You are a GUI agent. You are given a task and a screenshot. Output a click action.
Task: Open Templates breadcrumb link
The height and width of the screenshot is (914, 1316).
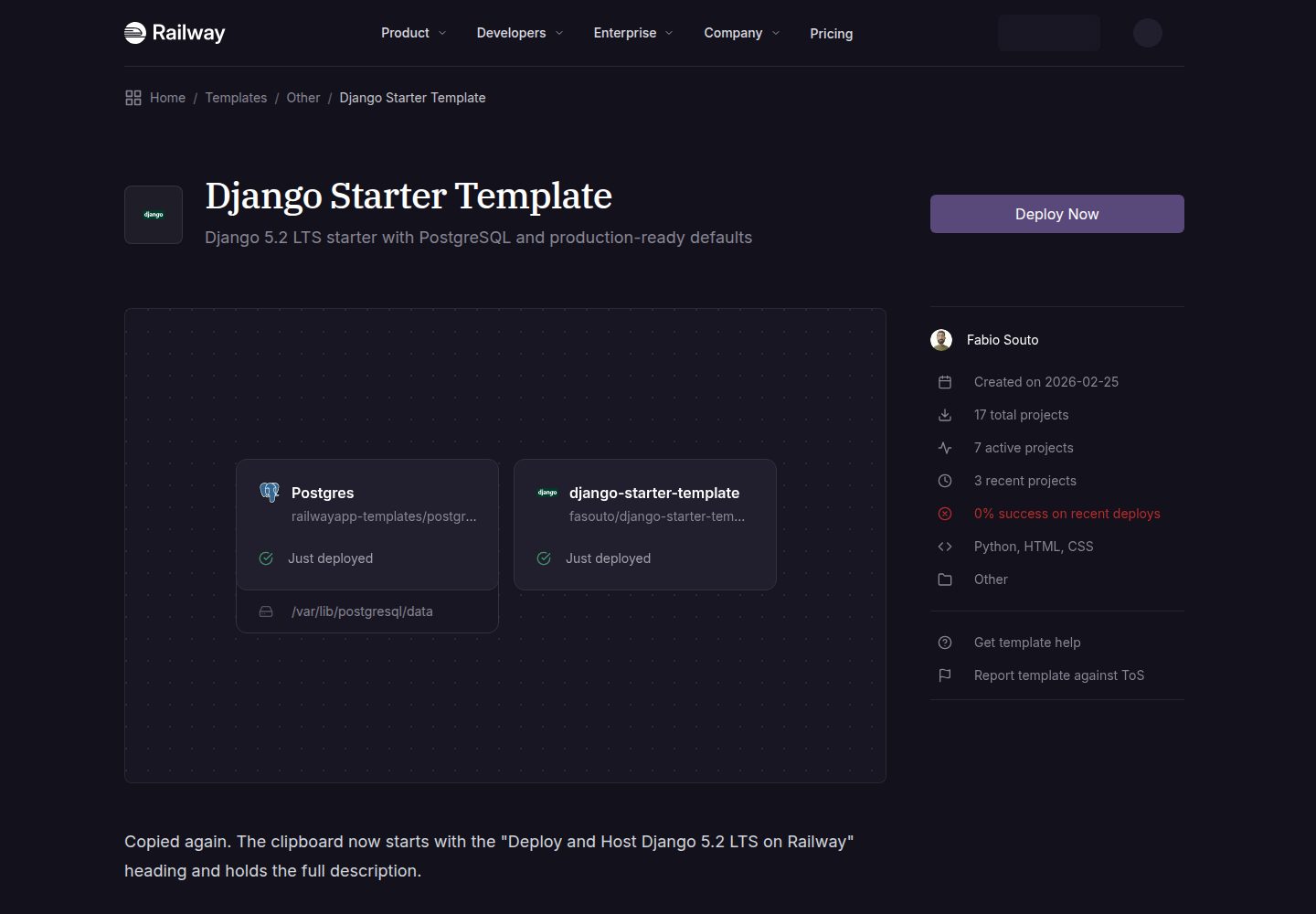coord(236,98)
